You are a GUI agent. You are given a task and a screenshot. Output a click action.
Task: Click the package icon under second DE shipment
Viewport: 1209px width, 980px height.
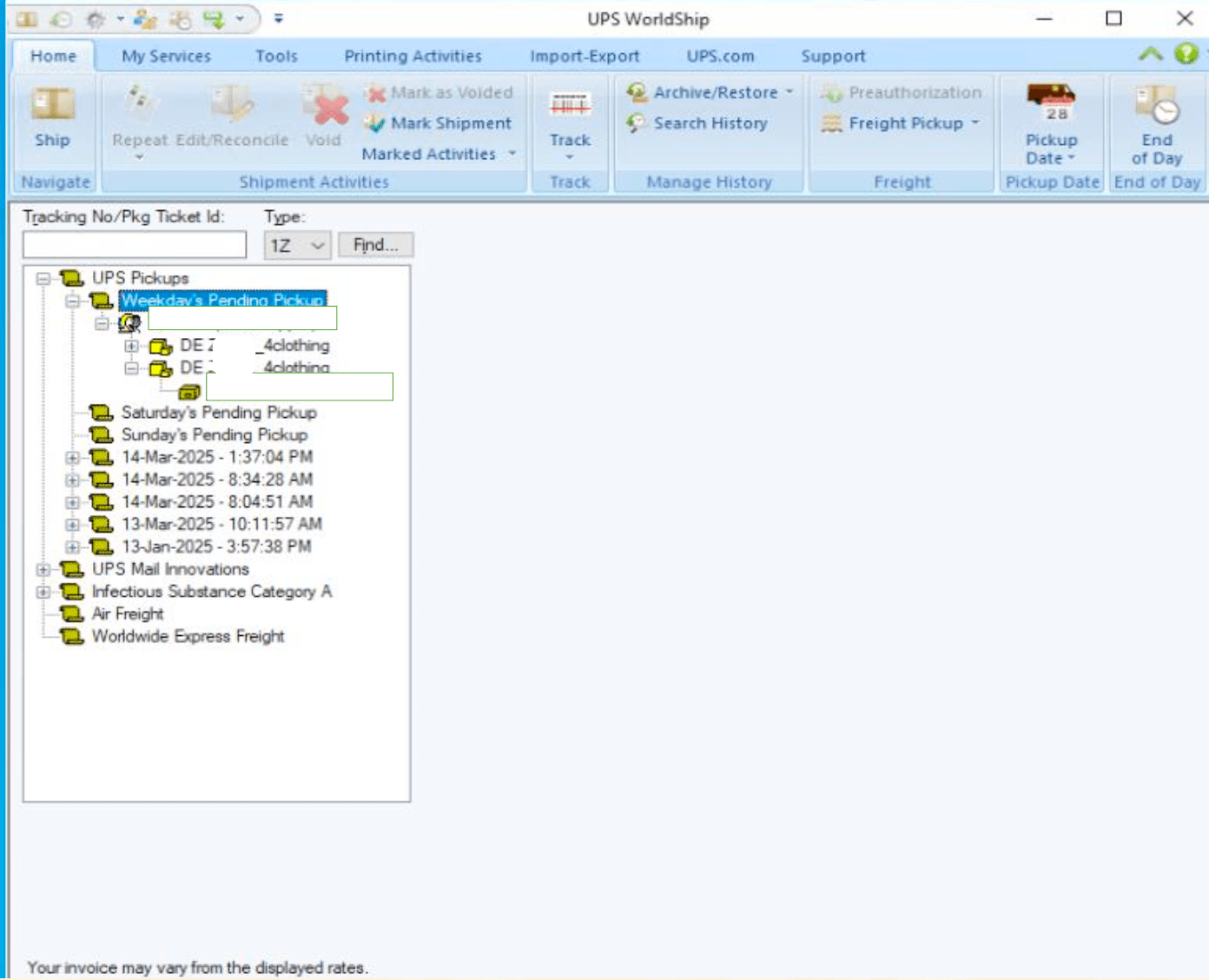coord(189,392)
